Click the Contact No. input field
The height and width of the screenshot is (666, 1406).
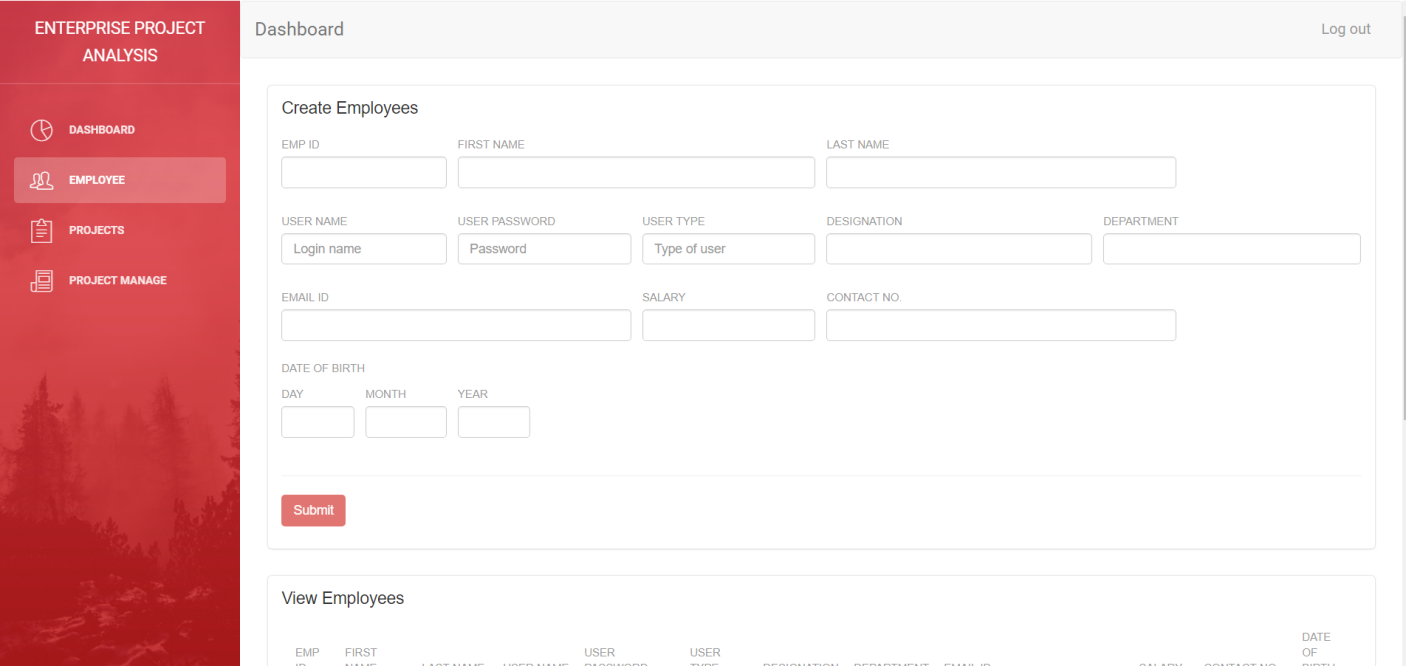(x=1001, y=325)
